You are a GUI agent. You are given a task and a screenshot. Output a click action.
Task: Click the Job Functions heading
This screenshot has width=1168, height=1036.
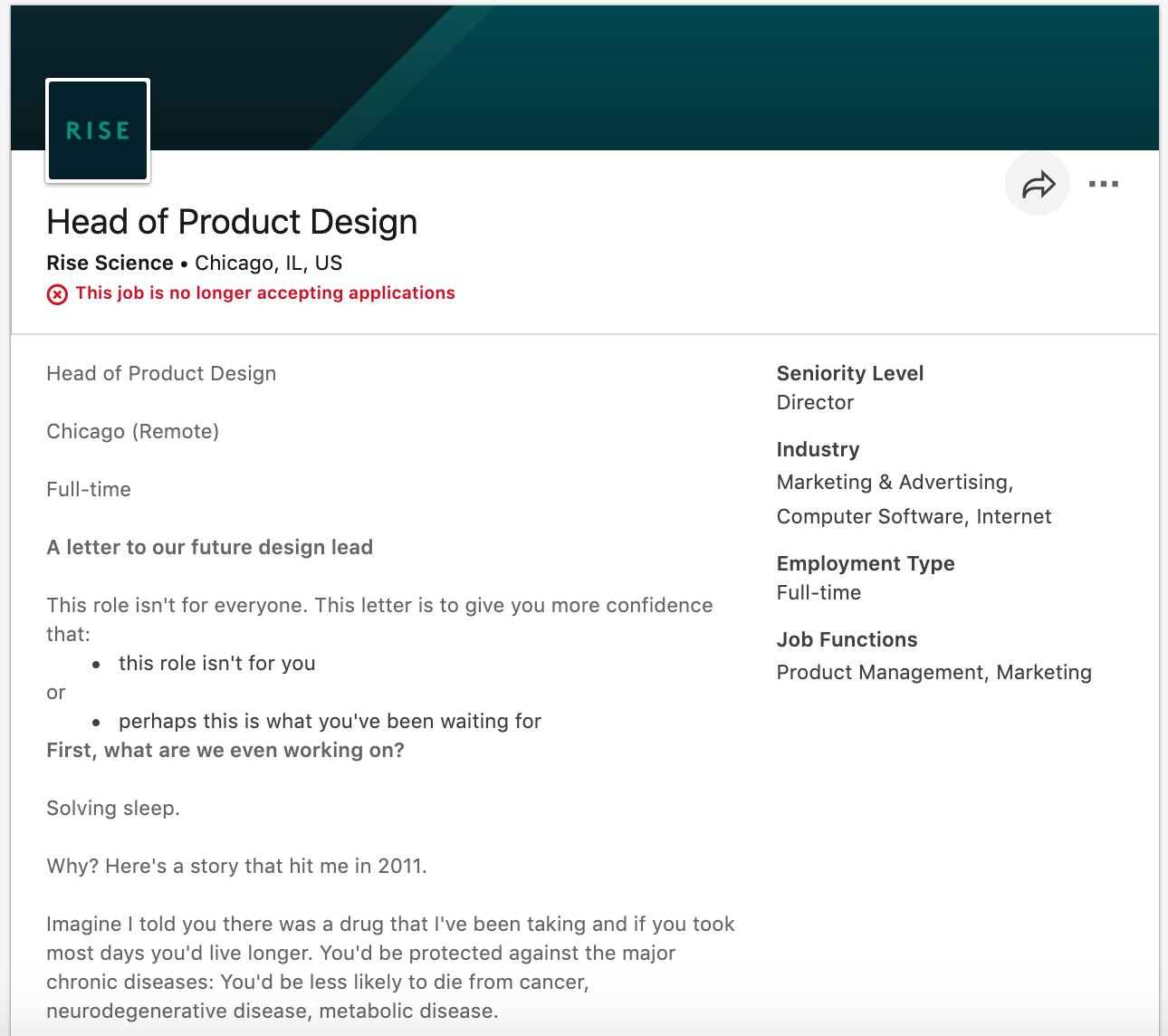pyautogui.click(x=847, y=639)
